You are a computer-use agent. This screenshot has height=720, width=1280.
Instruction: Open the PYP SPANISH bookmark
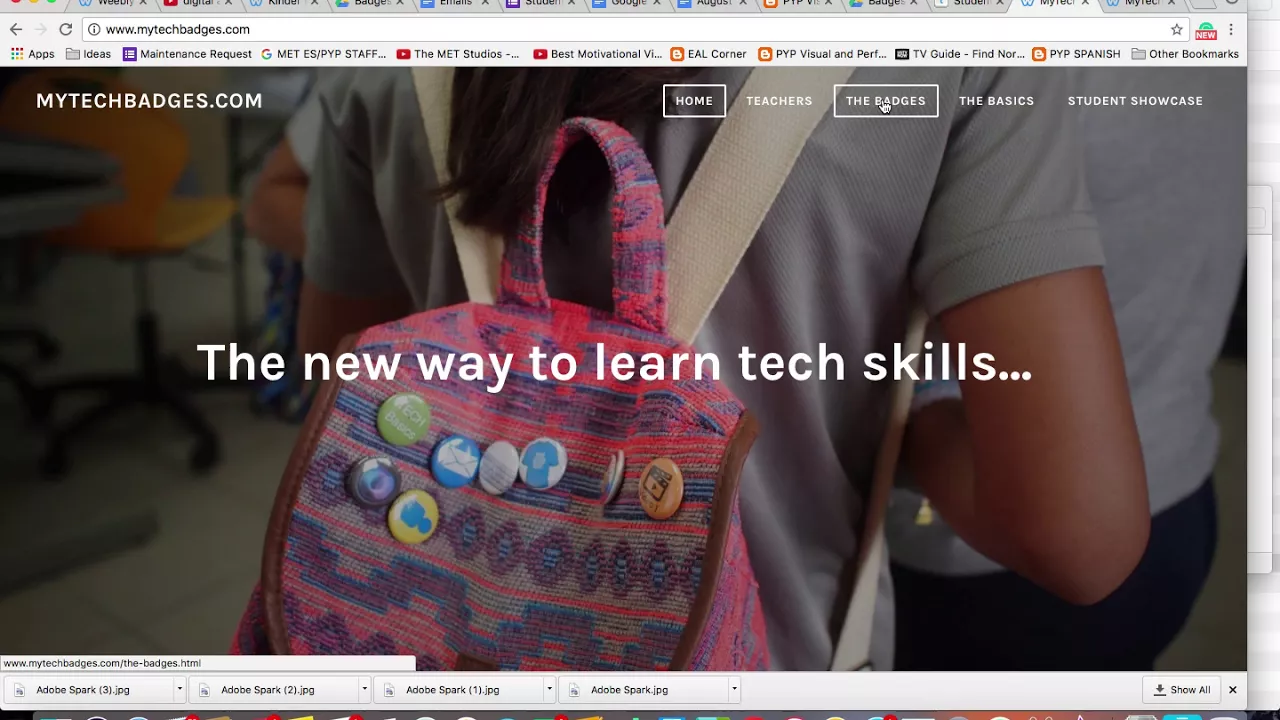click(1076, 54)
